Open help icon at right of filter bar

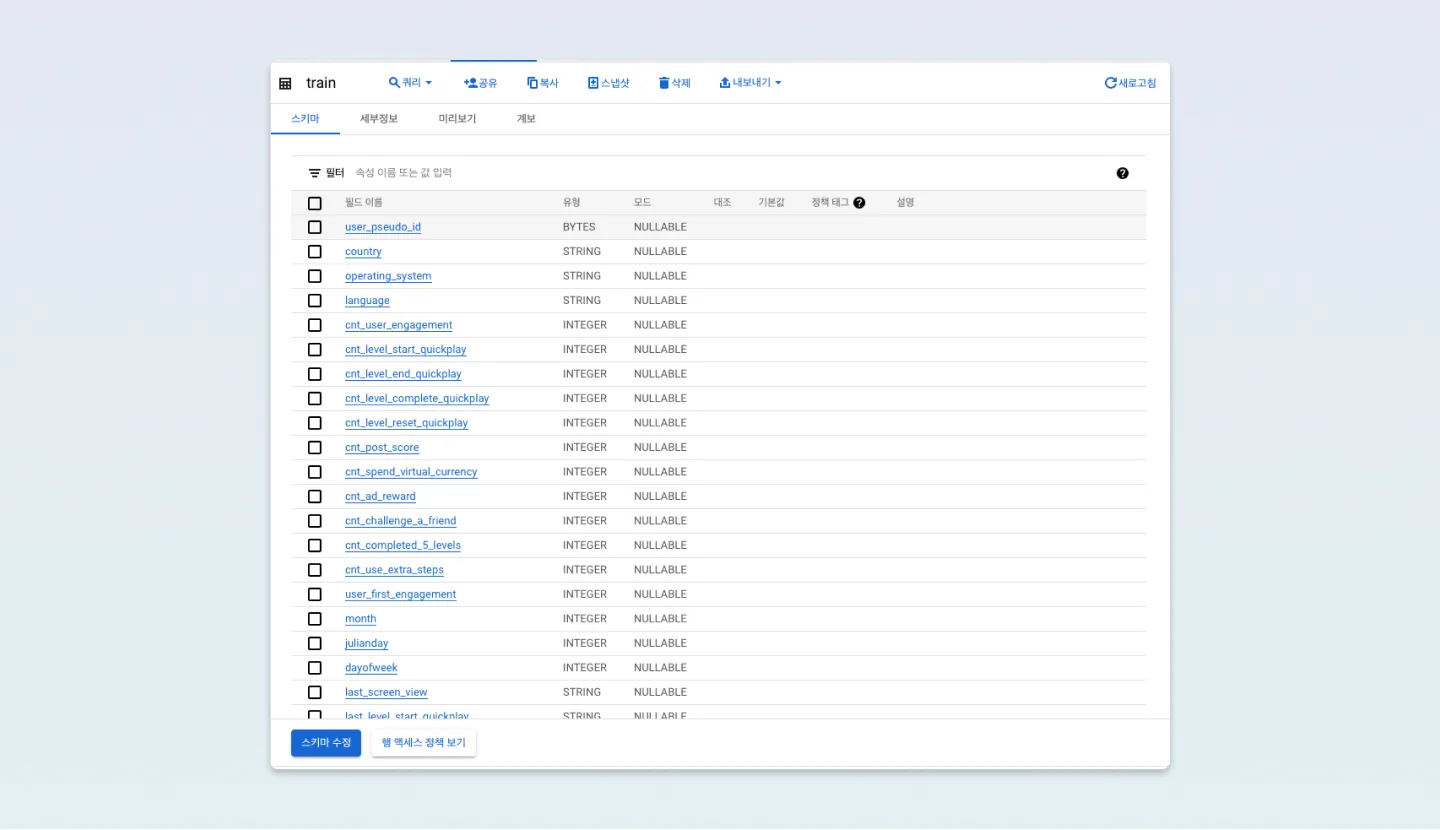[1122, 173]
